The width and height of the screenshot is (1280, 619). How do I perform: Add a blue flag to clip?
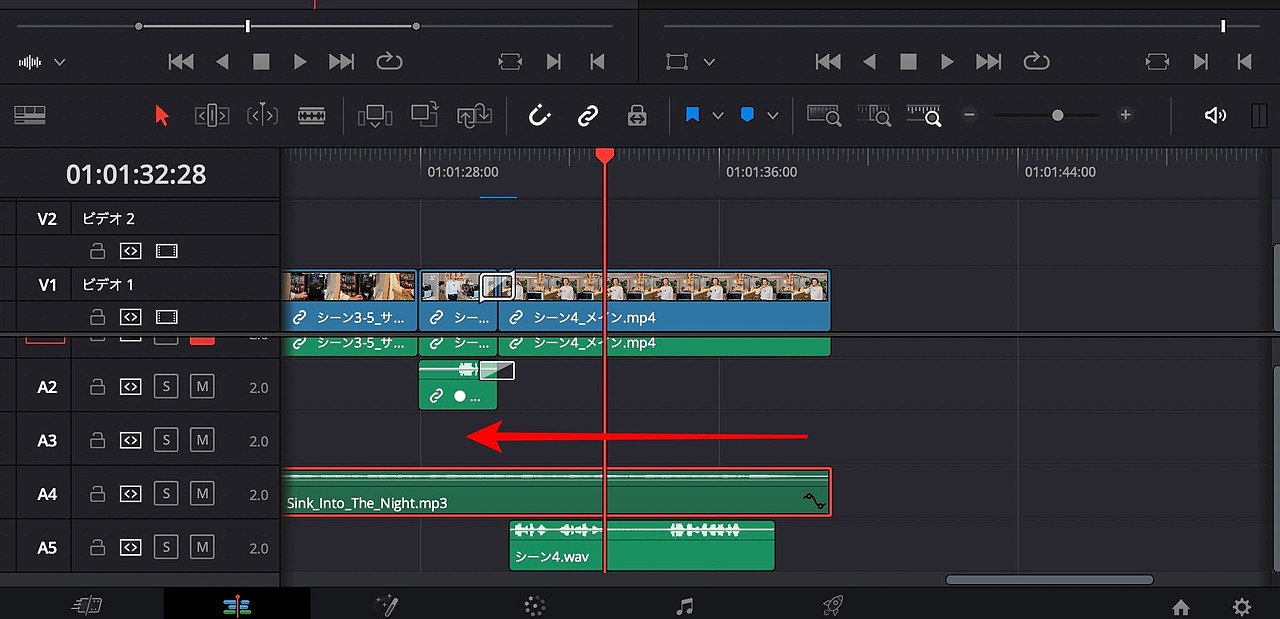[x=692, y=115]
